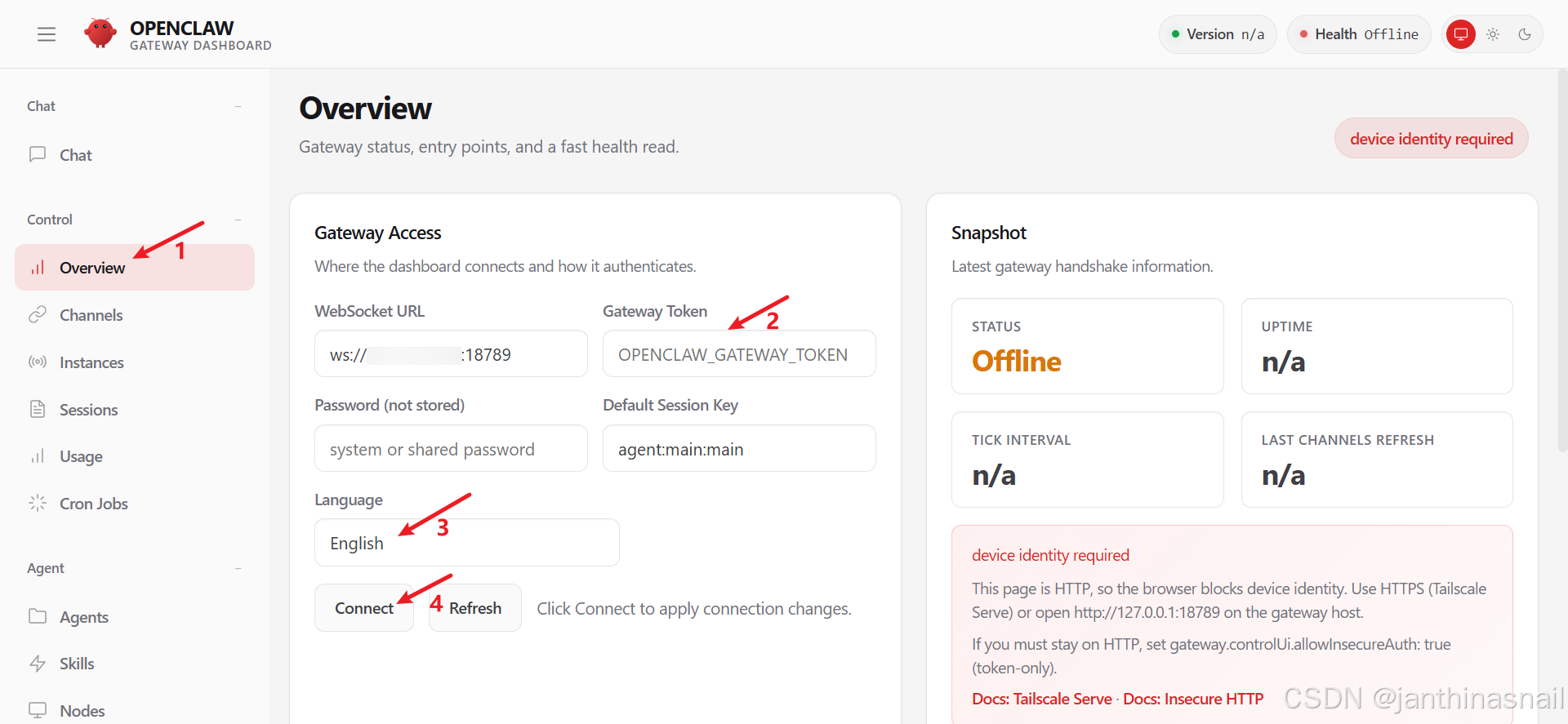Open Docs: Tailscale Serve link
1568x724 pixels.
point(1042,699)
